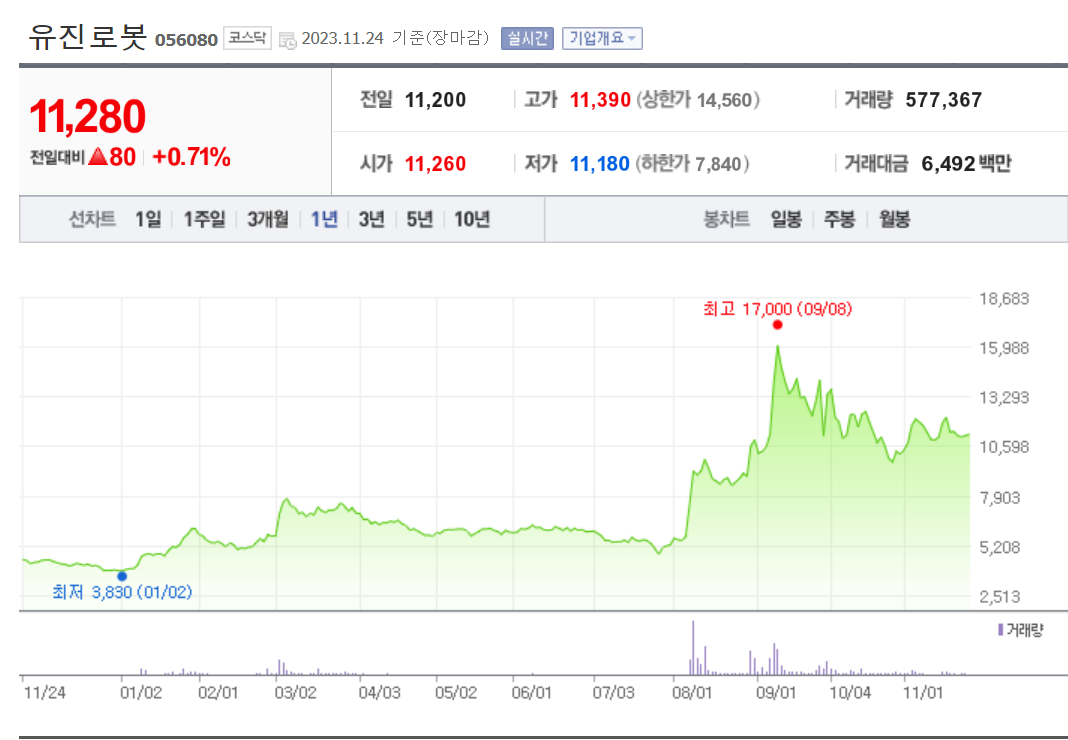Click the 고가 value 11,390
The height and width of the screenshot is (740, 1068).
coord(600,100)
